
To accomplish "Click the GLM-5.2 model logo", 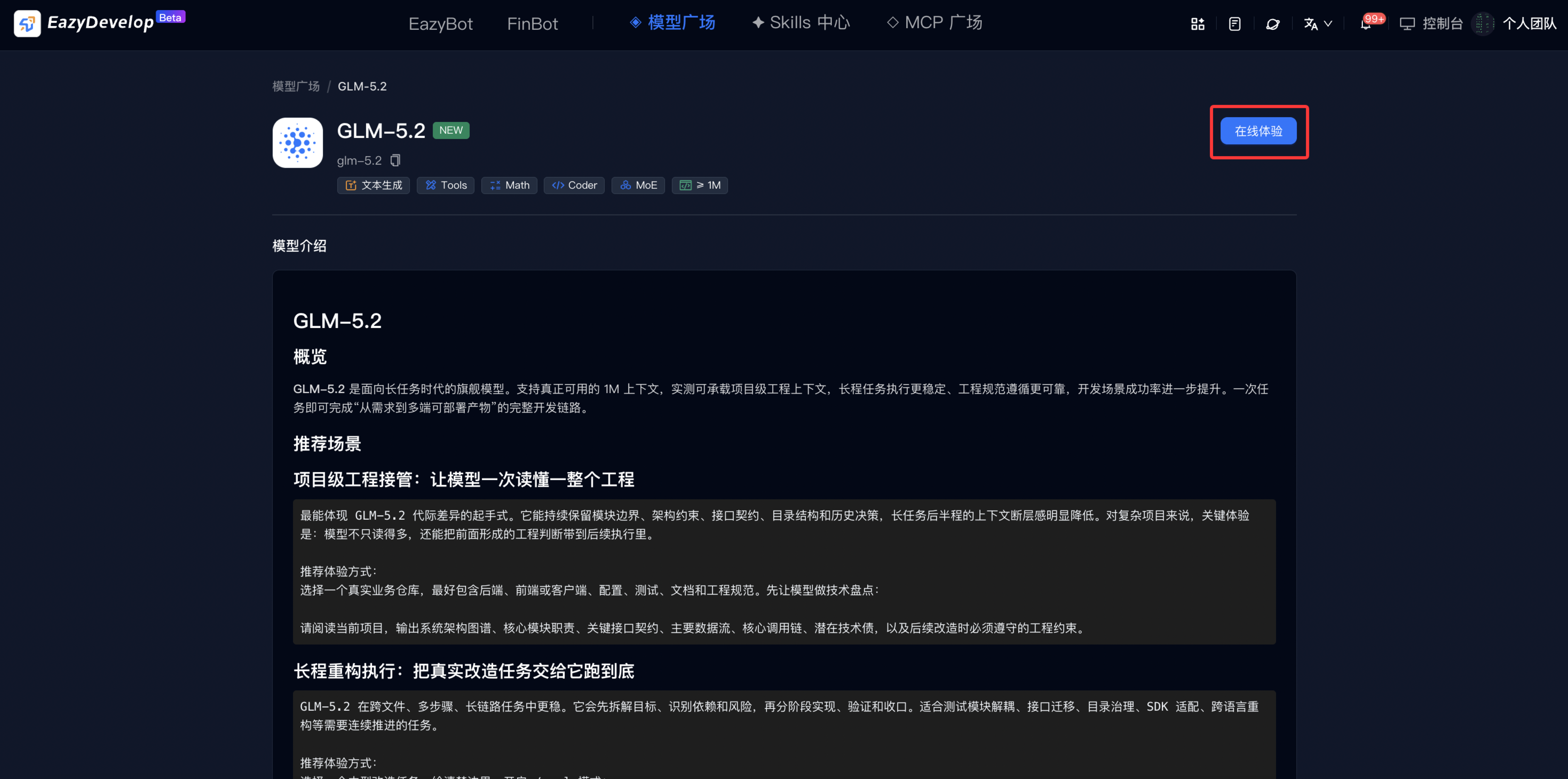I will point(298,142).
